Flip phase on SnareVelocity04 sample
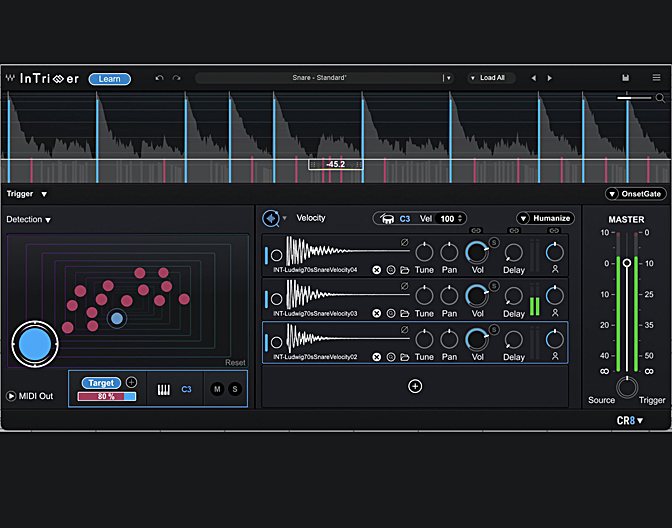The image size is (672, 528). [404, 242]
